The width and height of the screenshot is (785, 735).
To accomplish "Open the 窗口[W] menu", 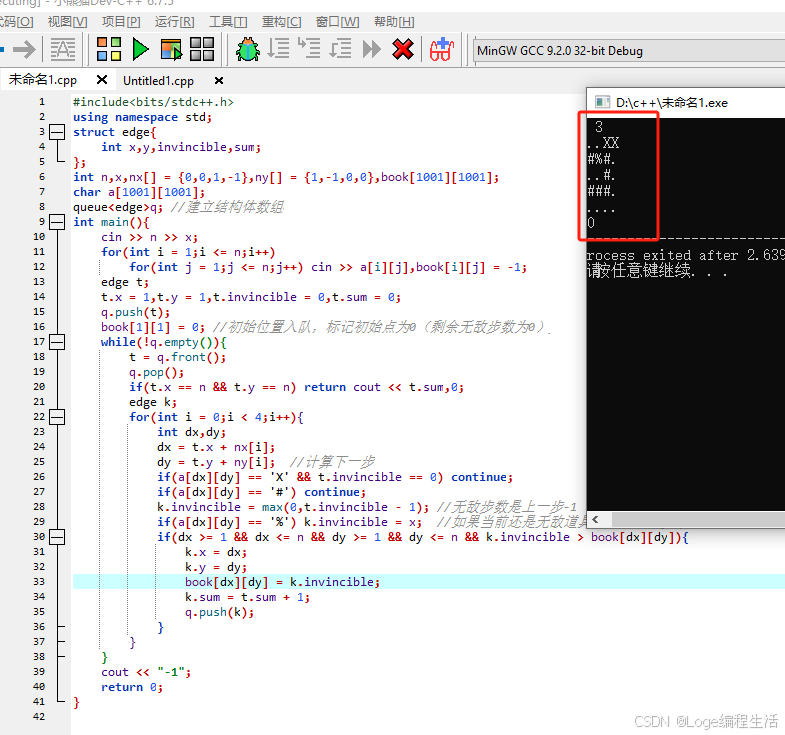I will 337,22.
